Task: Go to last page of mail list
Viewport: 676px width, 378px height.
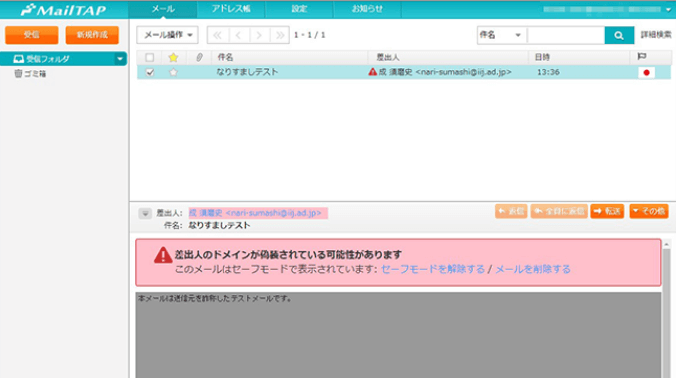Action: [280, 35]
